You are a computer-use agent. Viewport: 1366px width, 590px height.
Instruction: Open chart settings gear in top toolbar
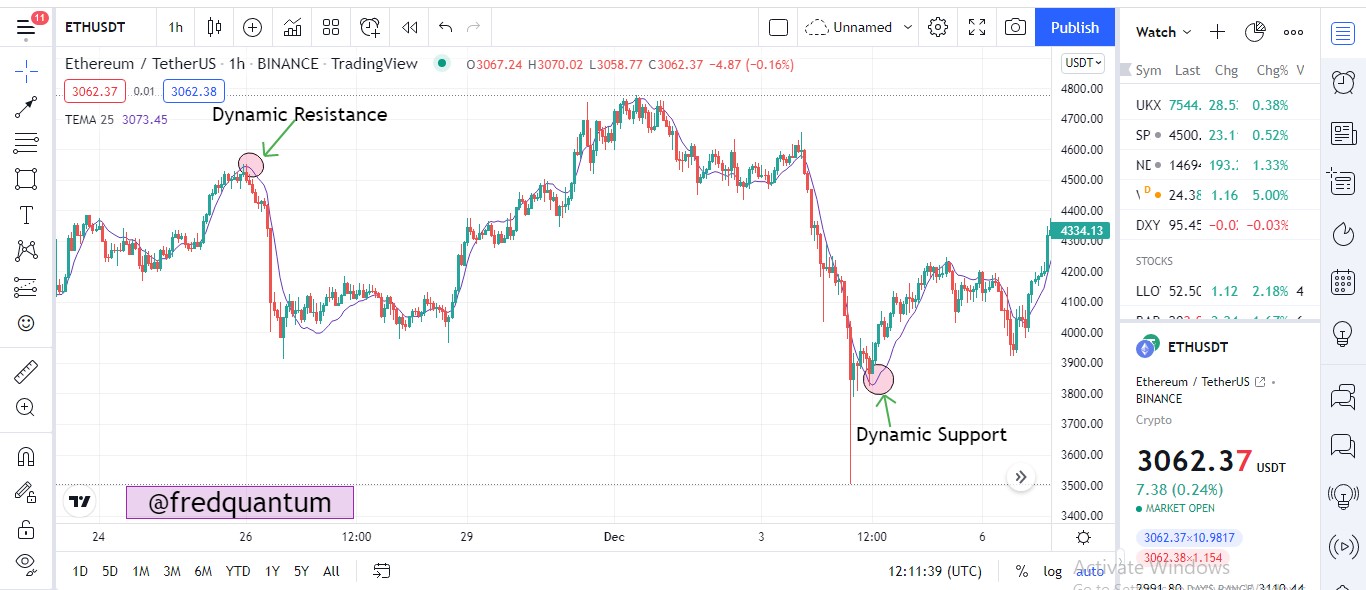pyautogui.click(x=938, y=27)
